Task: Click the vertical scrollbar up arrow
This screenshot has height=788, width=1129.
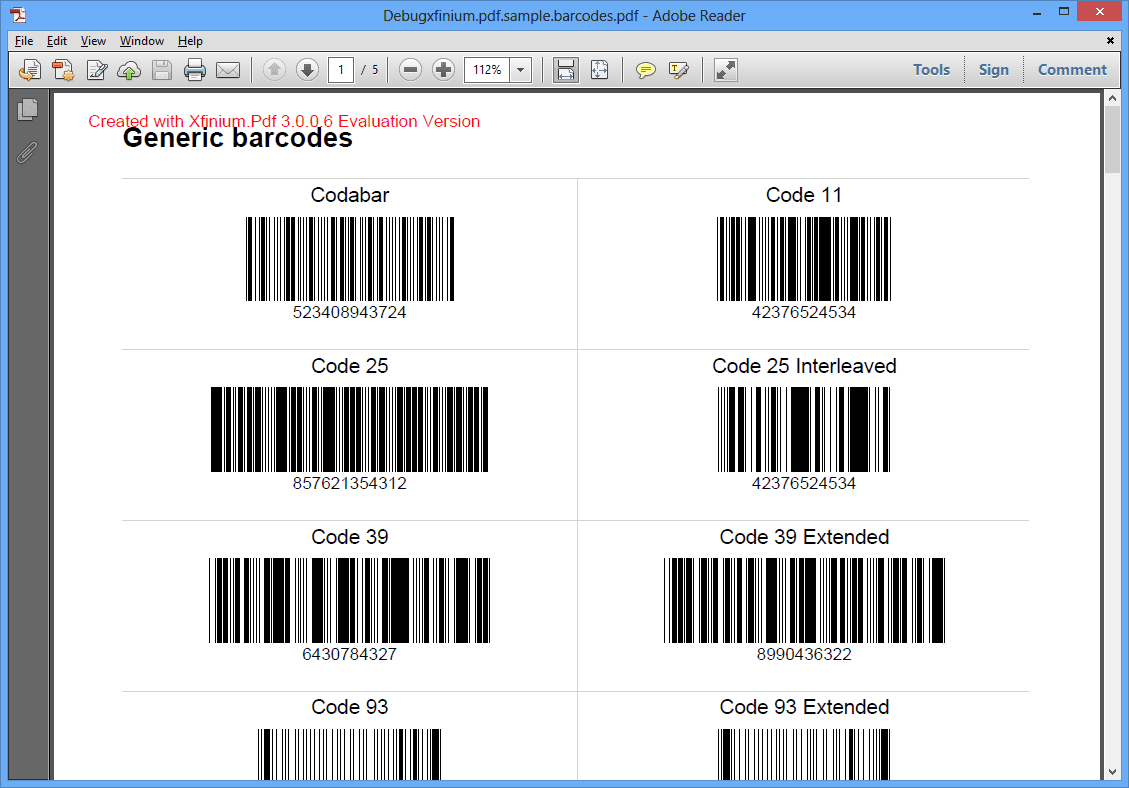Action: [1112, 98]
